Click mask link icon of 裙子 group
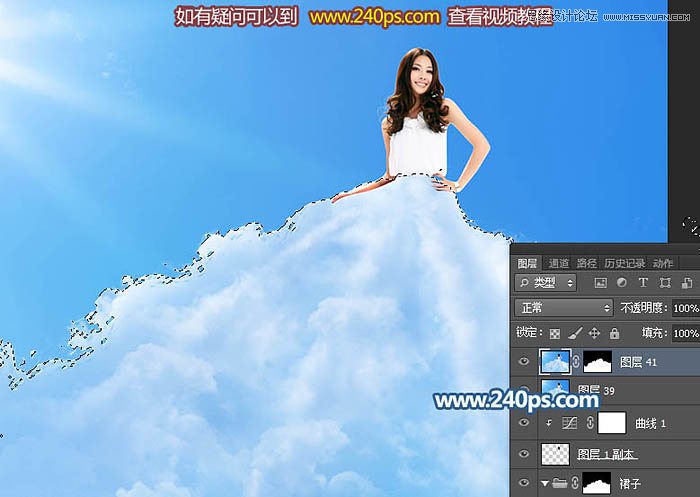Viewport: 700px width, 497px height. tap(575, 483)
